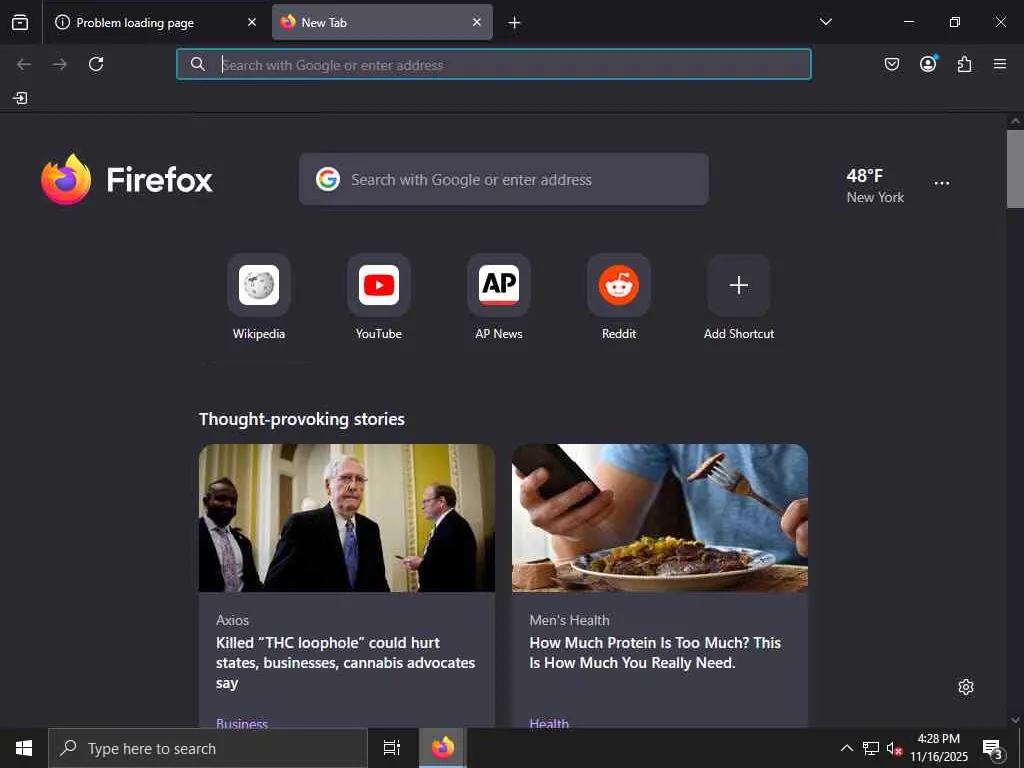Show hidden system tray icons
The width and height of the screenshot is (1024, 768).
click(846, 748)
